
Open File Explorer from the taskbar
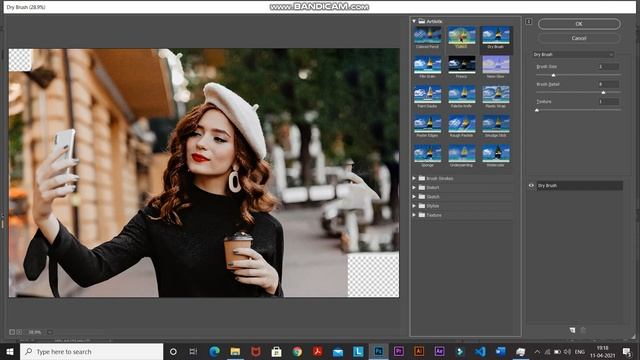[x=235, y=351]
